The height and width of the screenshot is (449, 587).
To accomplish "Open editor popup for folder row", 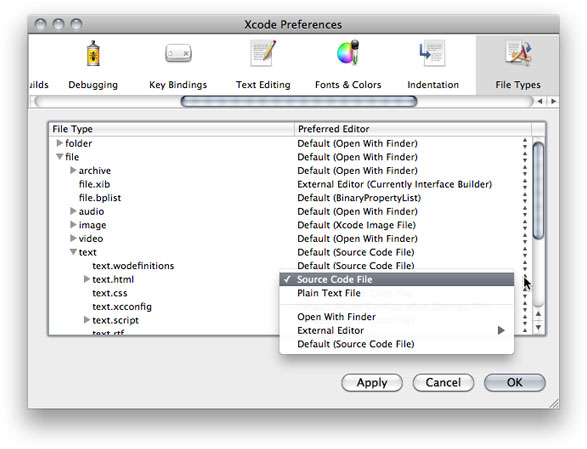I will tap(525, 143).
